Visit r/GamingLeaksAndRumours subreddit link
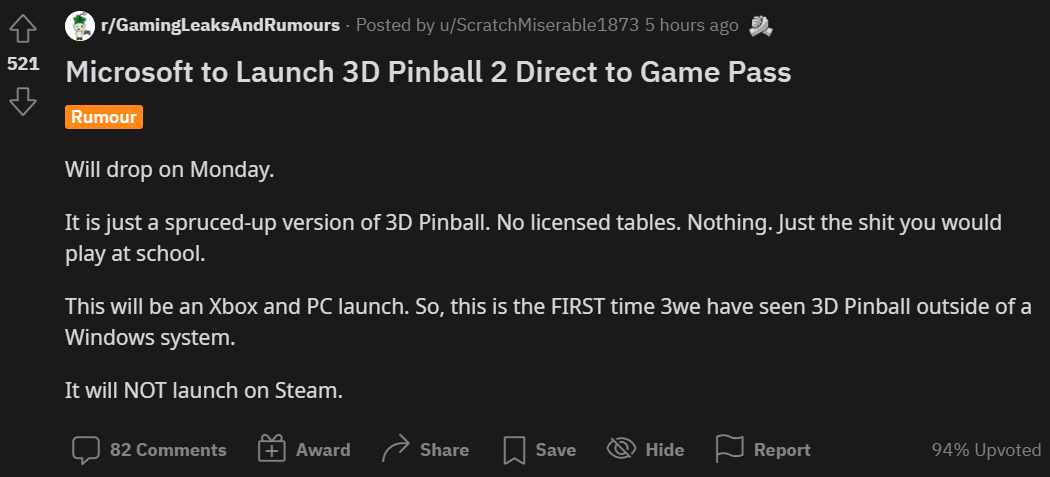 point(220,26)
